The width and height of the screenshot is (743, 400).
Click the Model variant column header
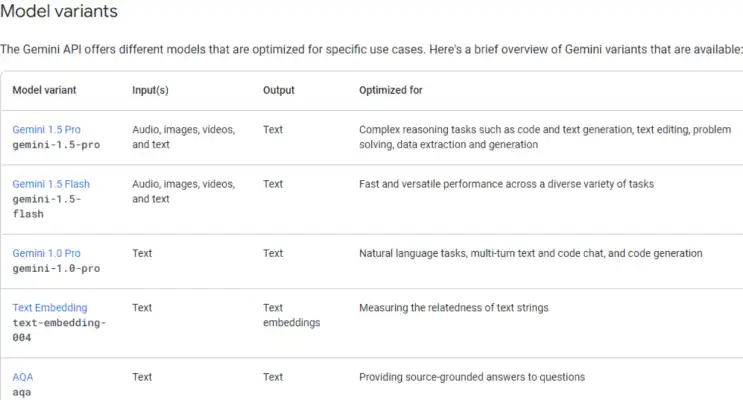(44, 90)
